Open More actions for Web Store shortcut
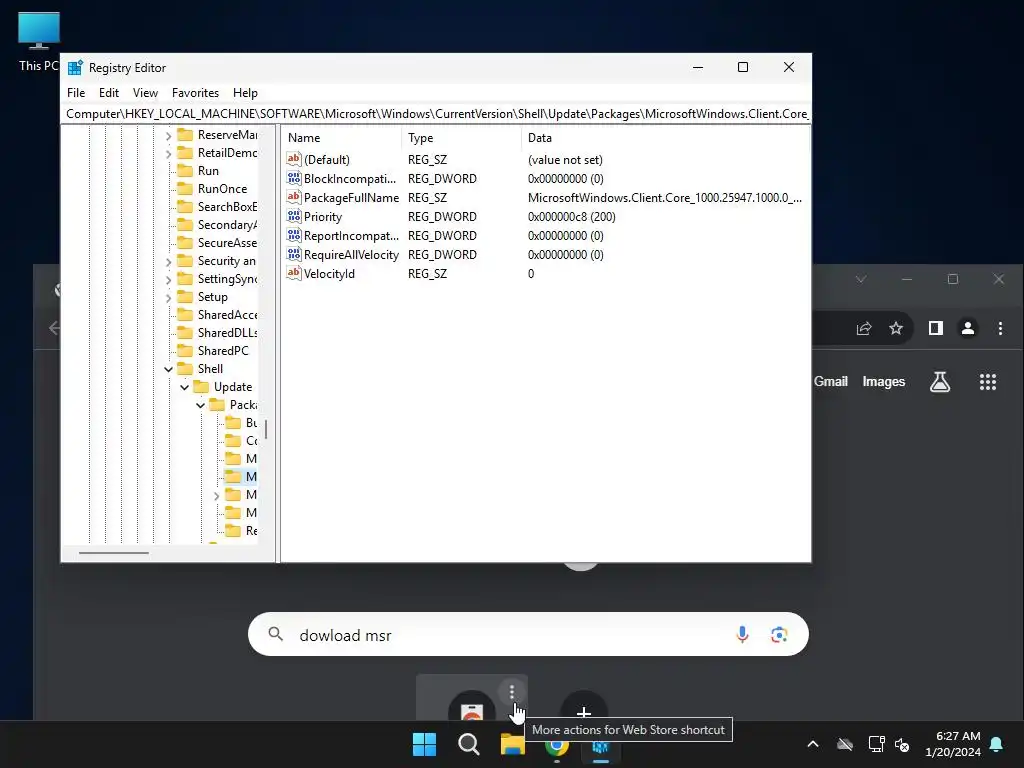The width and height of the screenshot is (1024, 768). [x=512, y=692]
